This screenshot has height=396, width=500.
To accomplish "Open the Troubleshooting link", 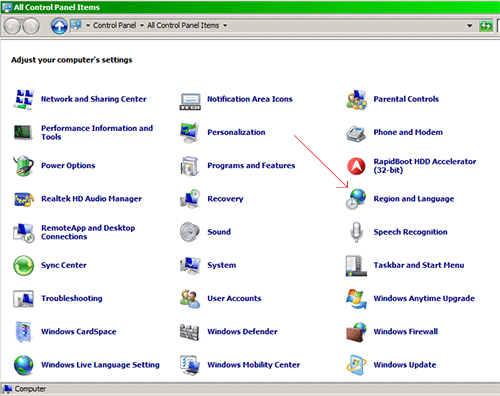I will coord(72,298).
